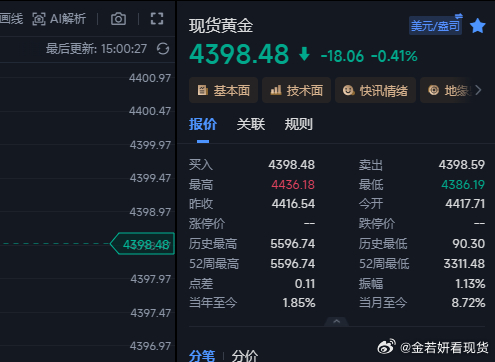495x362 pixels.
Task: Take a chart snapshot with camera icon
Action: [118, 19]
